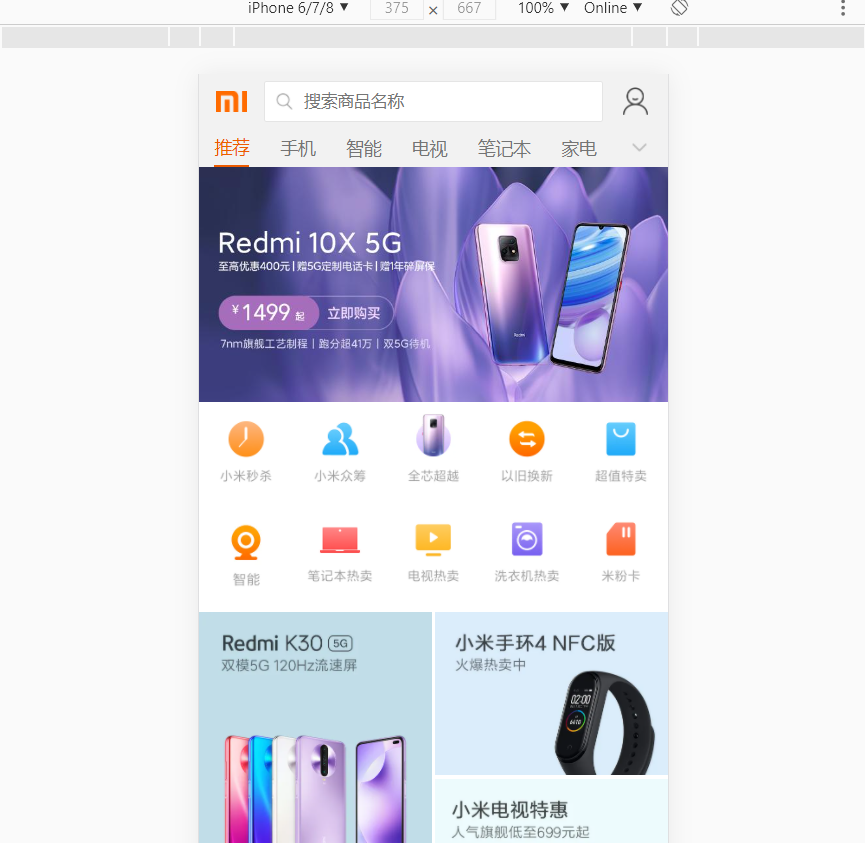Open 全芯超越 phone icon
Viewport: 865px width, 843px height.
tap(433, 435)
